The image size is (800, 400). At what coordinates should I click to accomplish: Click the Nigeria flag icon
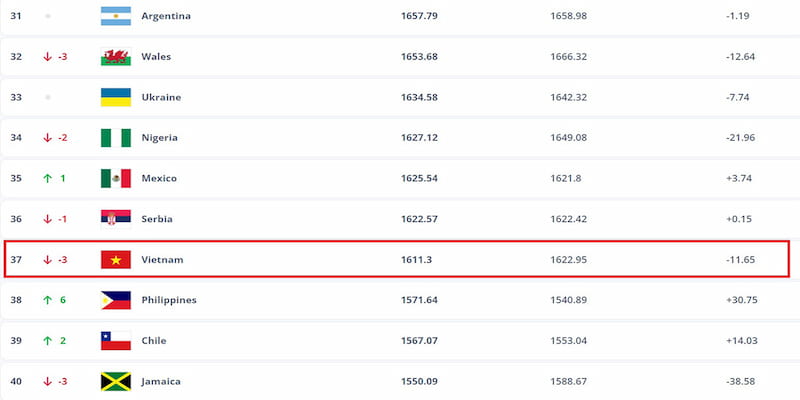coord(116,138)
